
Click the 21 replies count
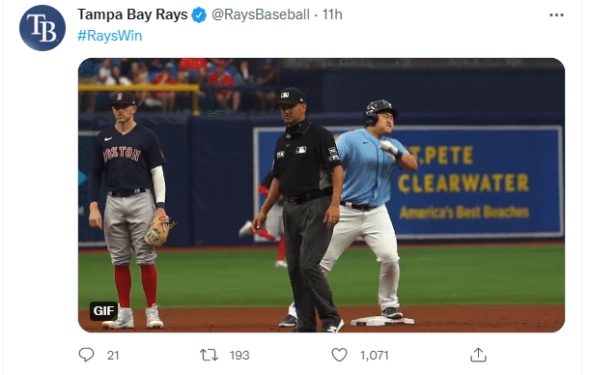click(x=113, y=355)
